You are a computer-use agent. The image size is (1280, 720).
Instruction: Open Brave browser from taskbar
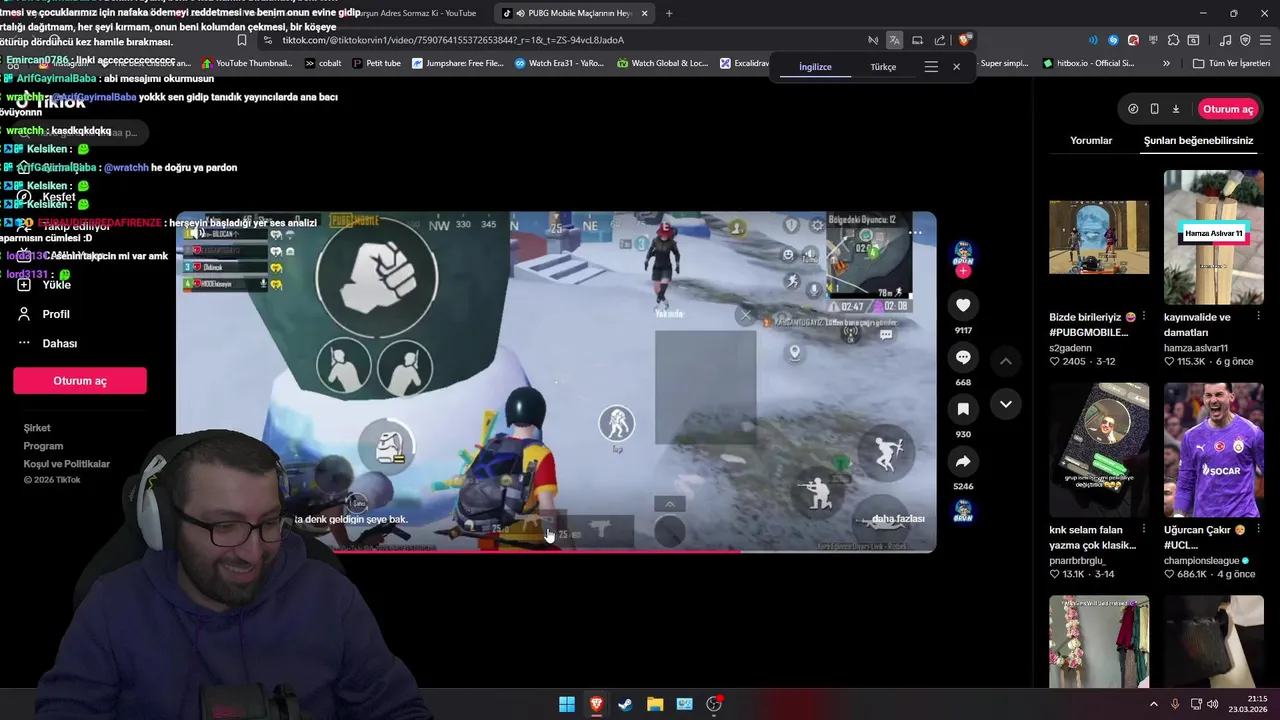pyautogui.click(x=596, y=704)
